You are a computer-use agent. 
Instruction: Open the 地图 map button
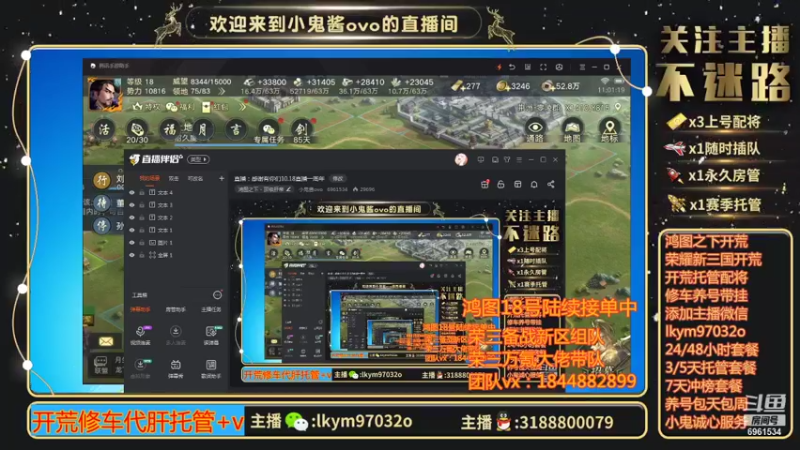pos(572,131)
